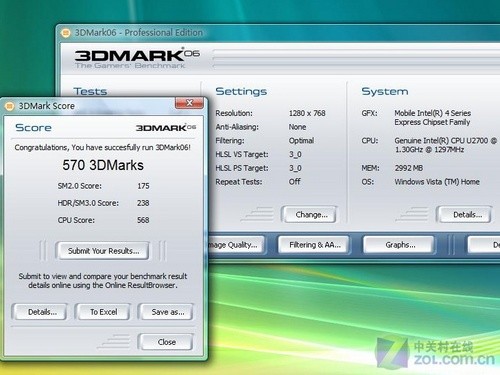This screenshot has height=375, width=500.
Task: Click the Filtering value Optimal
Action: 301,141
